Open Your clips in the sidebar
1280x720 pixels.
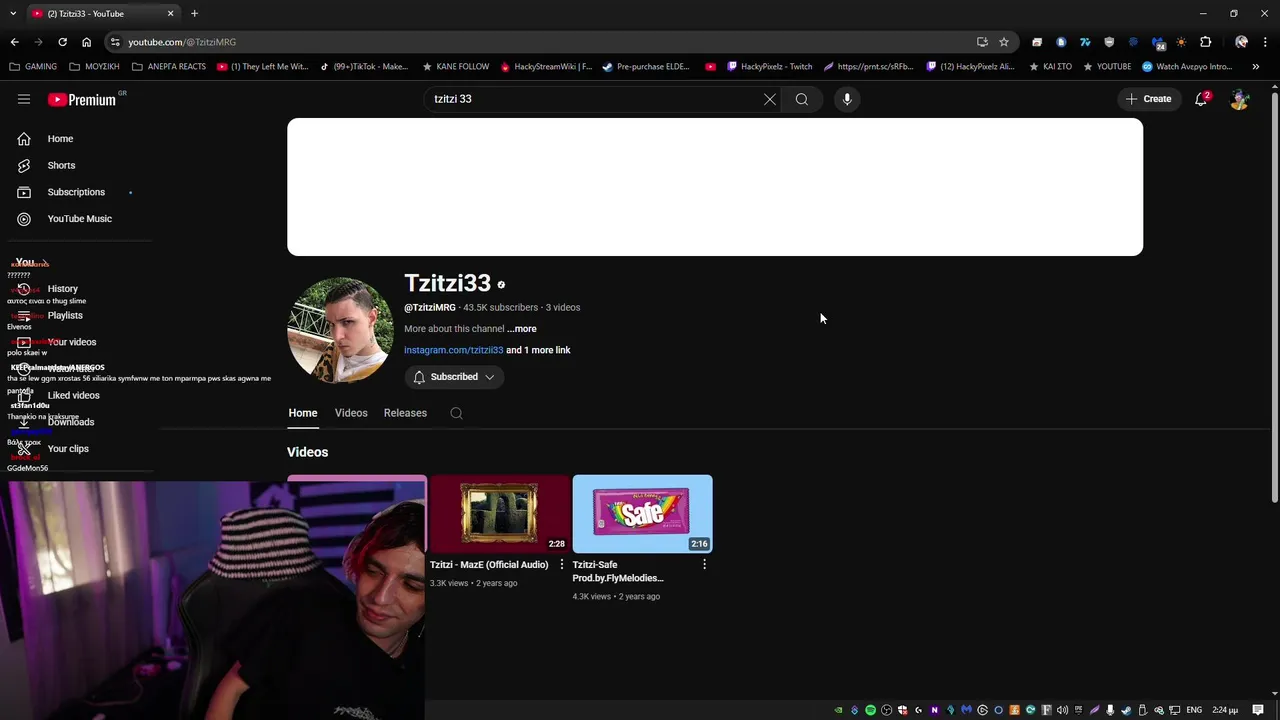click(68, 449)
